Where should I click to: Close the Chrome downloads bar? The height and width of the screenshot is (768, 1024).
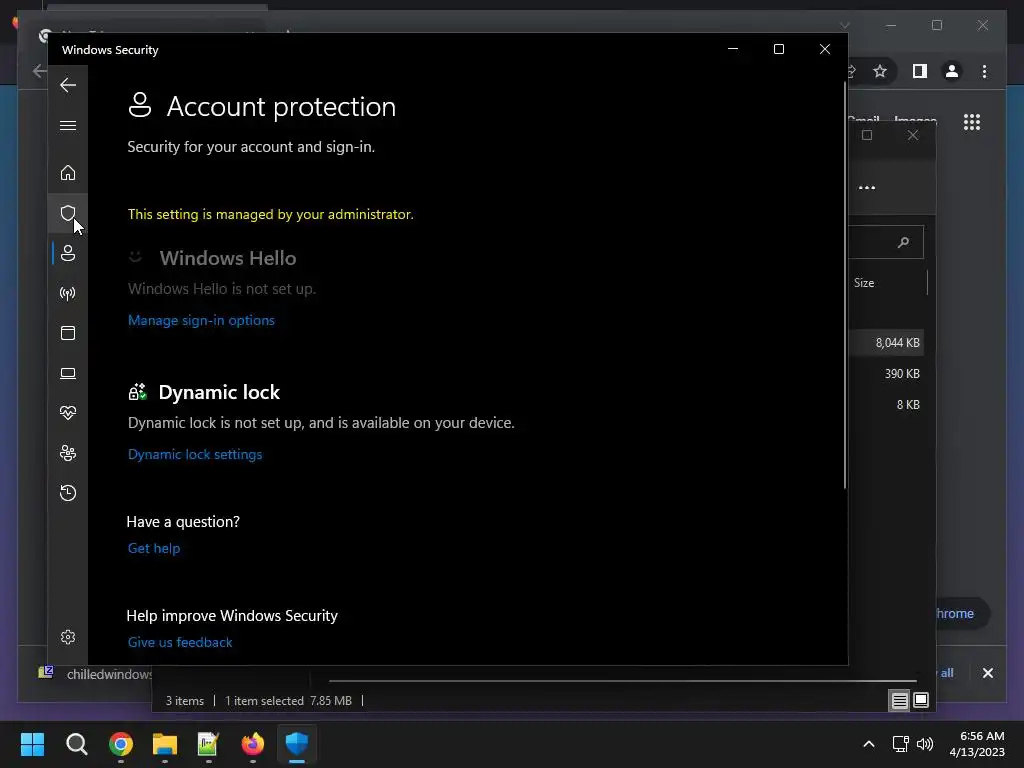click(987, 673)
